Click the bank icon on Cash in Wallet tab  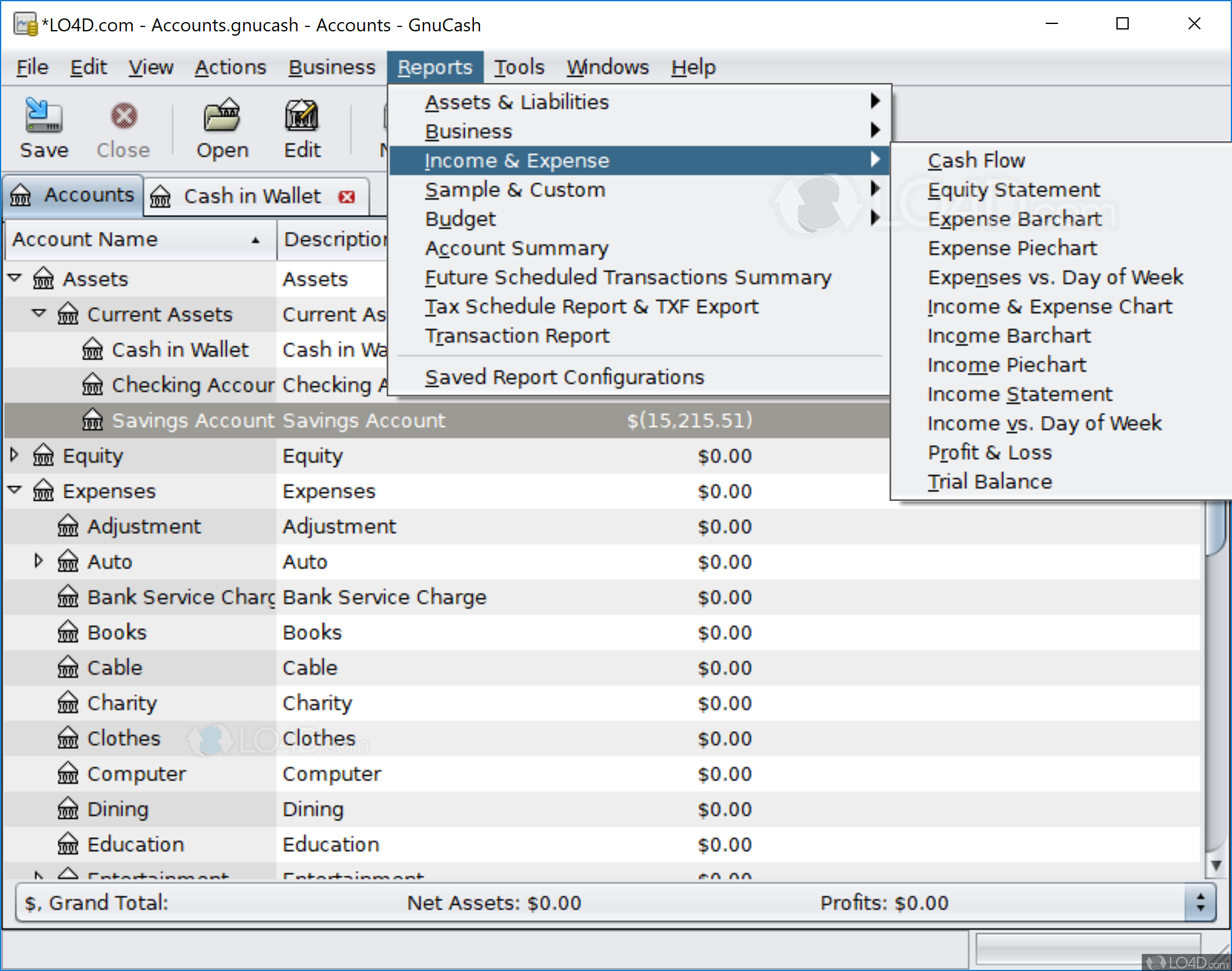160,197
